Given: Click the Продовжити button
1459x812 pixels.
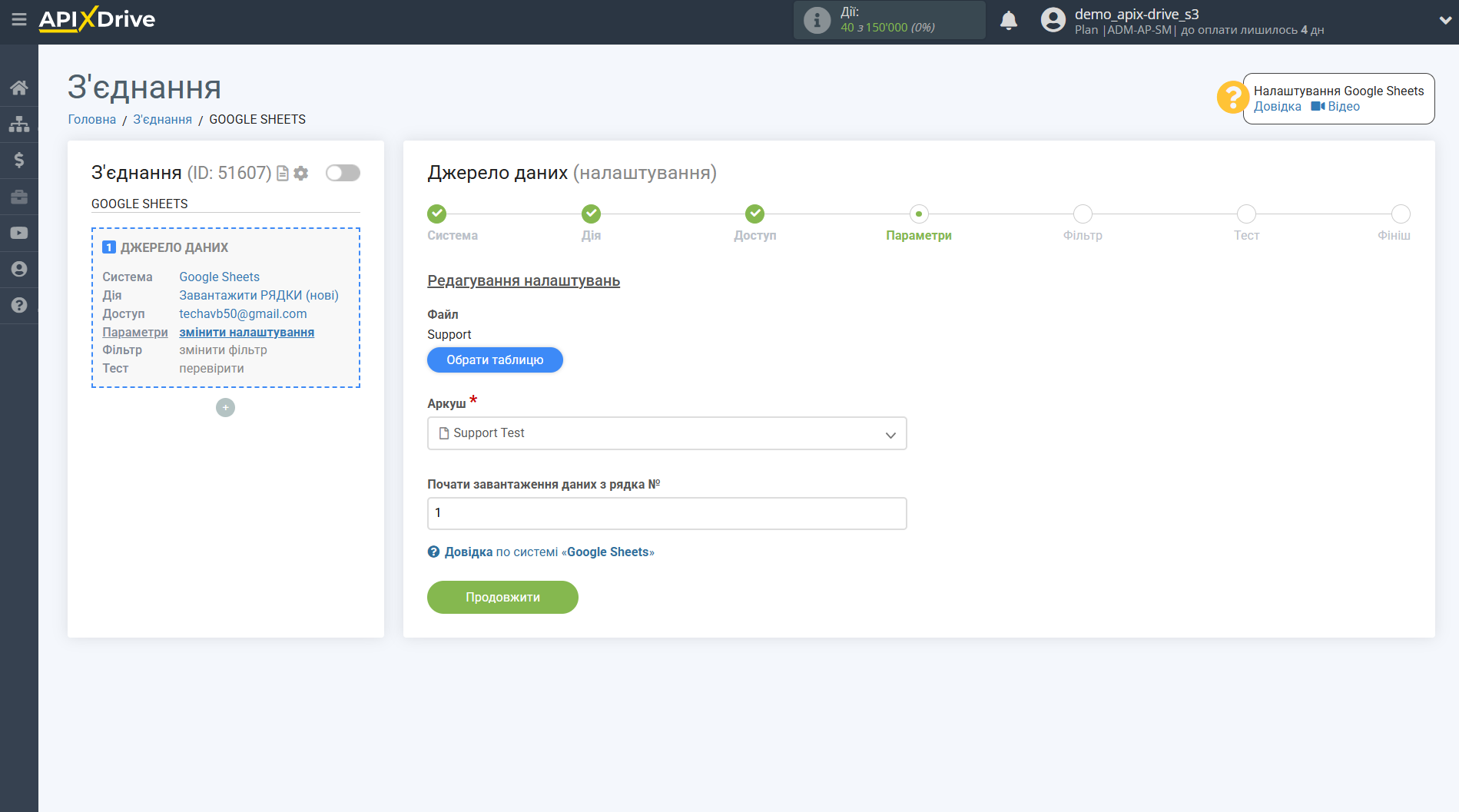Looking at the screenshot, I should pos(502,597).
